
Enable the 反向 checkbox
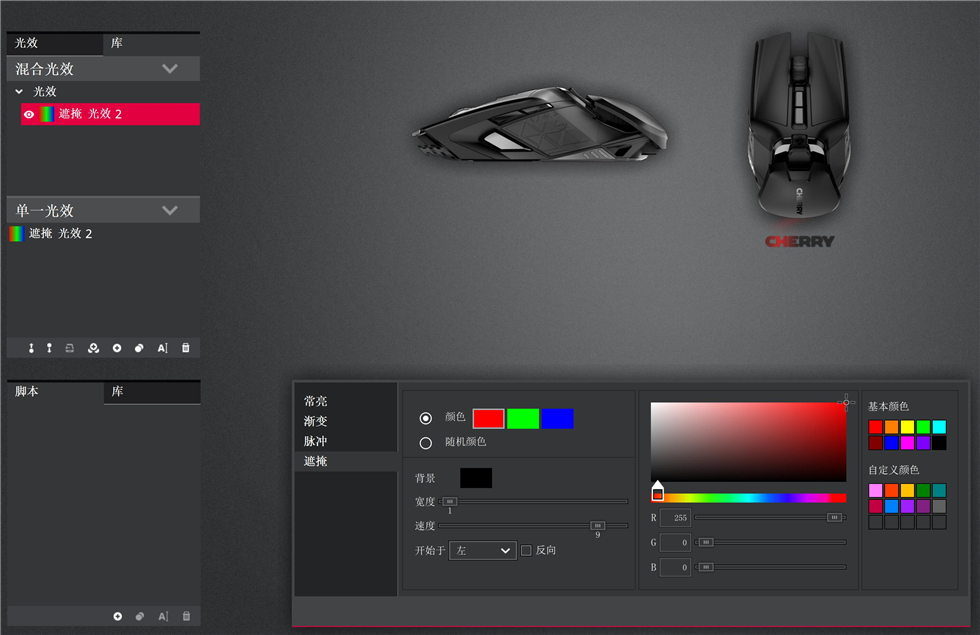pos(526,550)
